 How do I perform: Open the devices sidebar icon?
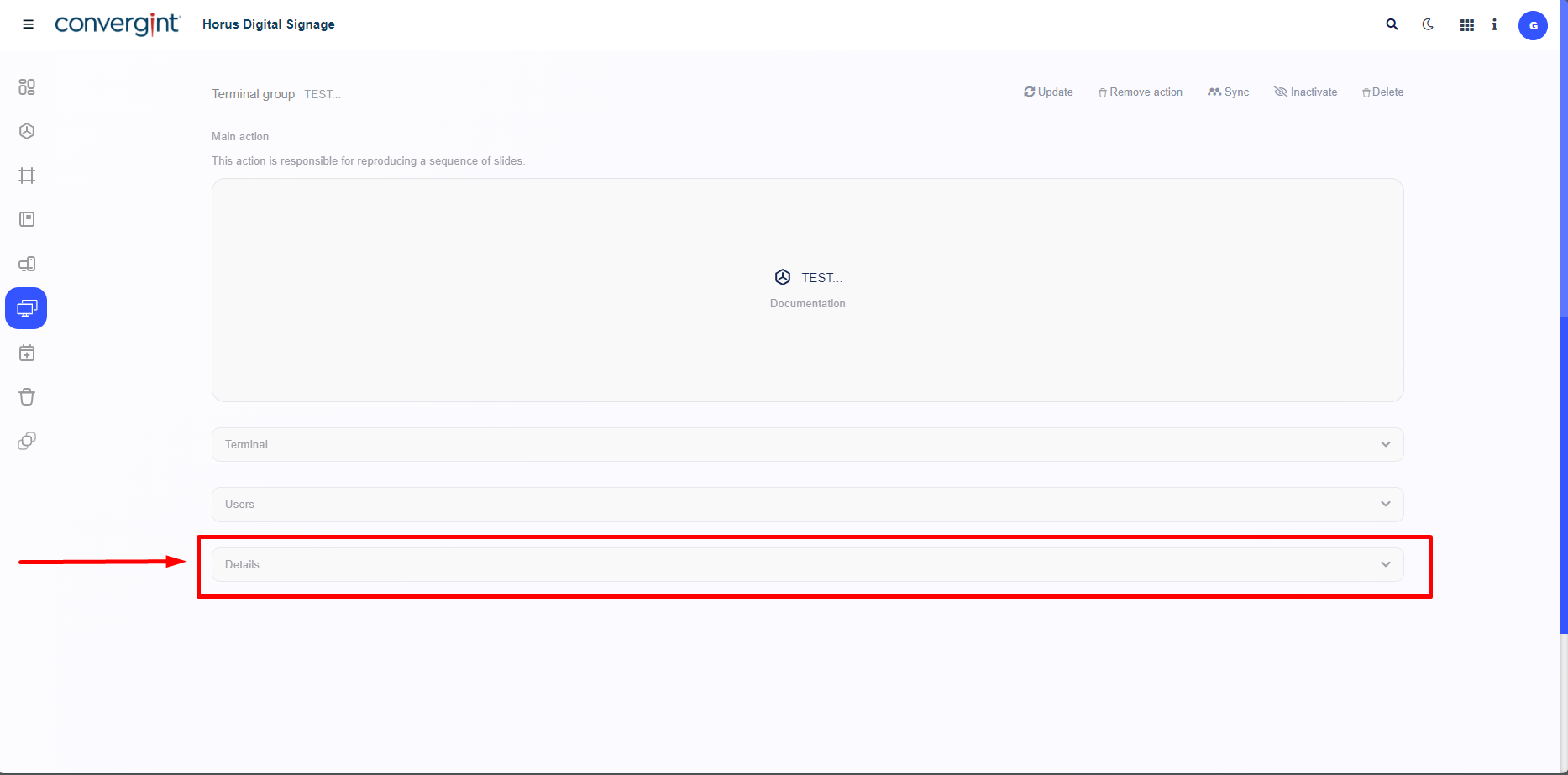(x=27, y=264)
